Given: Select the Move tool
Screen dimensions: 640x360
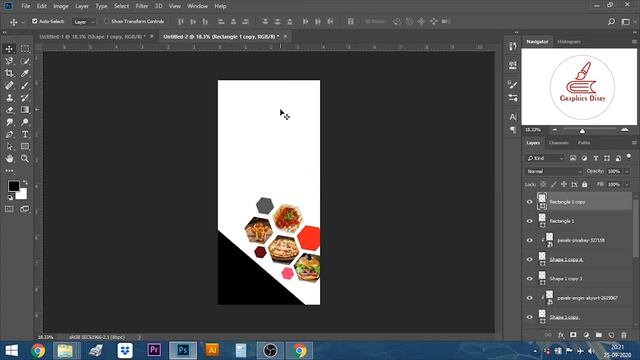Looking at the screenshot, I should [x=9, y=49].
